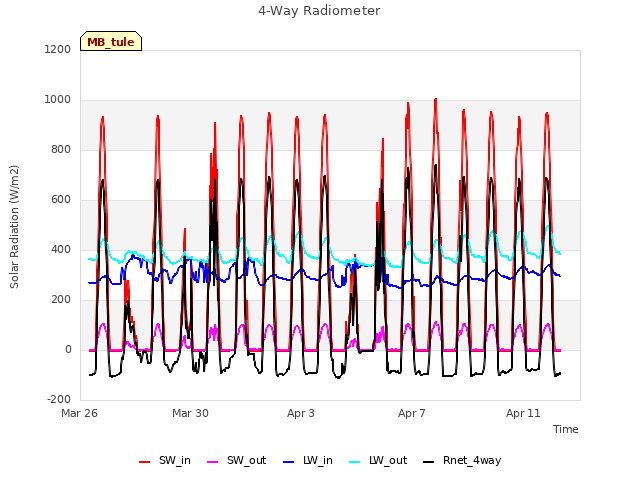This screenshot has width=640, height=480.
Task: Toggle the Rnet_4way legend entry
Action: (462, 461)
